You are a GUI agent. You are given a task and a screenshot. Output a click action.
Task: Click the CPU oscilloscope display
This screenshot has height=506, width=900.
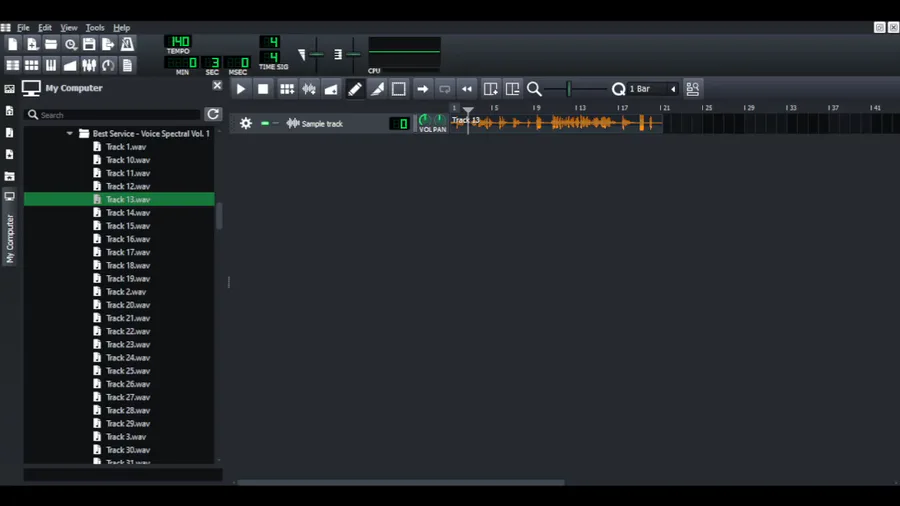tap(404, 52)
